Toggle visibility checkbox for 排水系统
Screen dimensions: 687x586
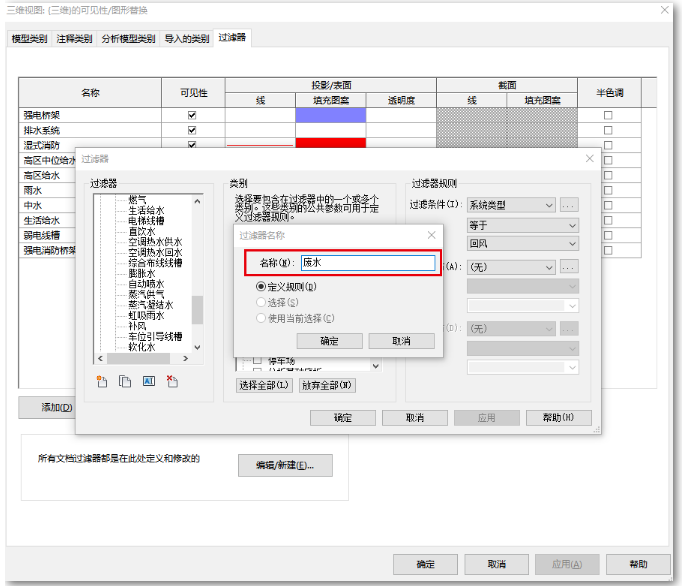click(x=192, y=130)
